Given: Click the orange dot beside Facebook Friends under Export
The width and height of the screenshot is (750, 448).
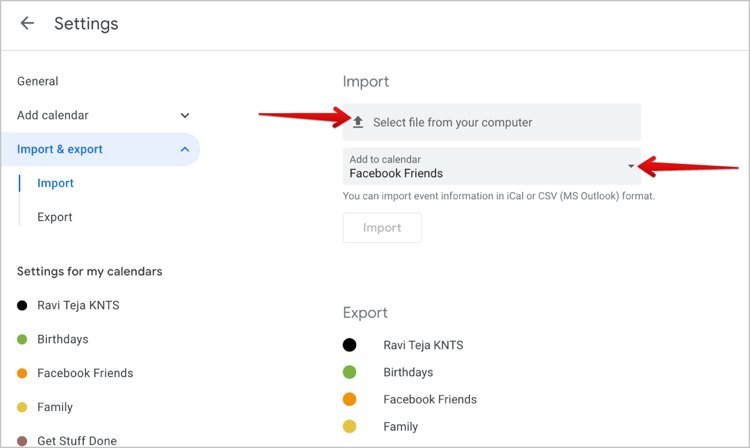Looking at the screenshot, I should coord(350,399).
